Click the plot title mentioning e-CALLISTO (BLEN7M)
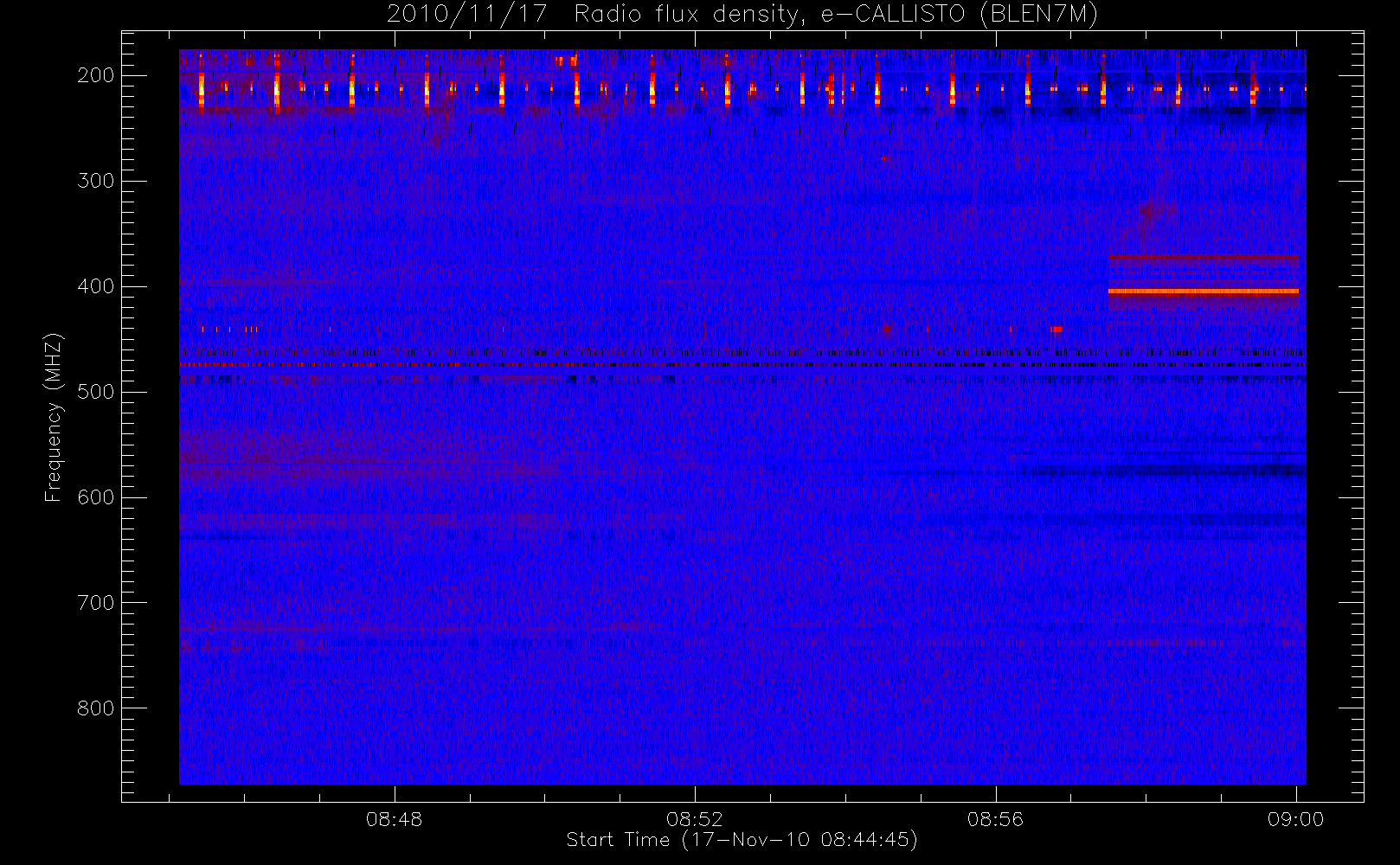 coord(742,15)
